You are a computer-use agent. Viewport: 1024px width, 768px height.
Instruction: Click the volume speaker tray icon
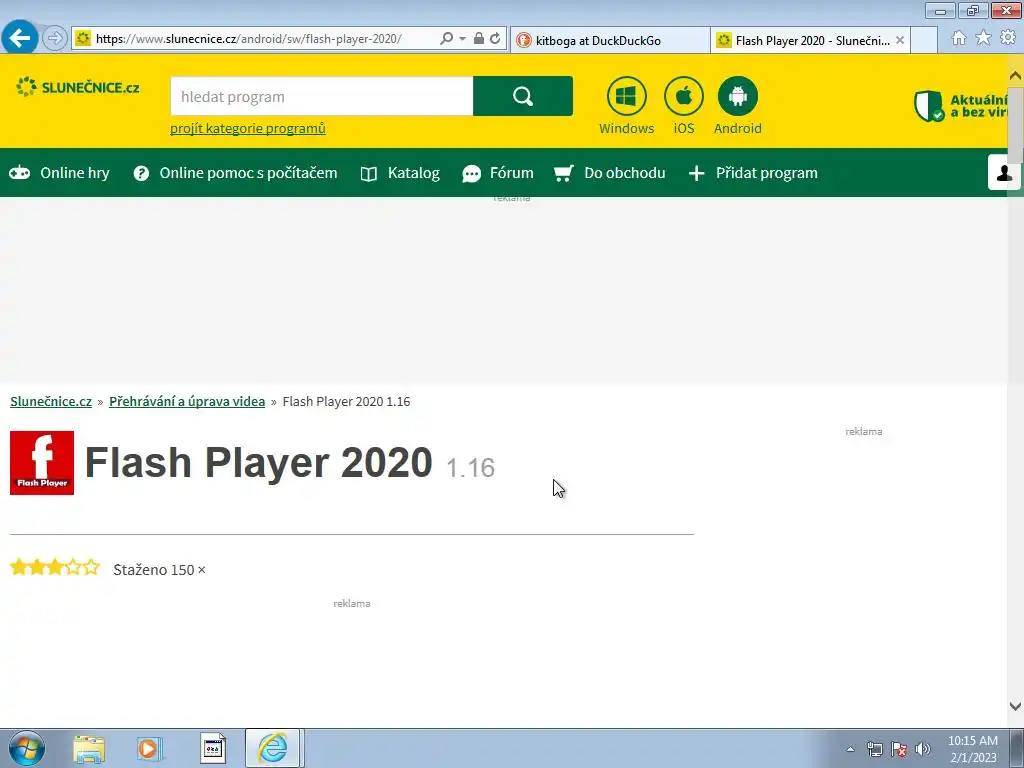(923, 749)
